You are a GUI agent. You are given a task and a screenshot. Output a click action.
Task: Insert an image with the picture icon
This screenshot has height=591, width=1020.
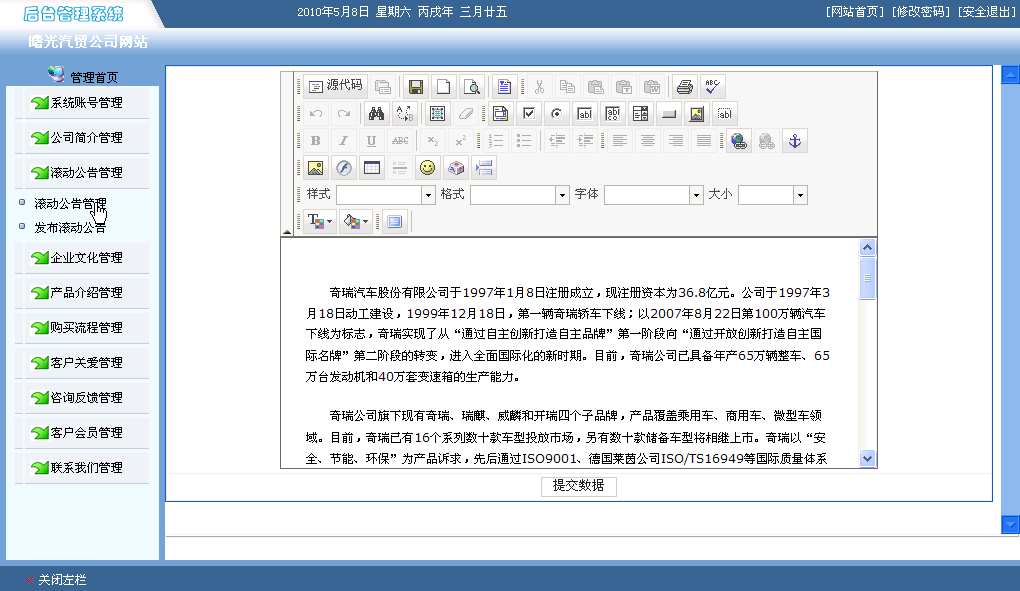[315, 168]
